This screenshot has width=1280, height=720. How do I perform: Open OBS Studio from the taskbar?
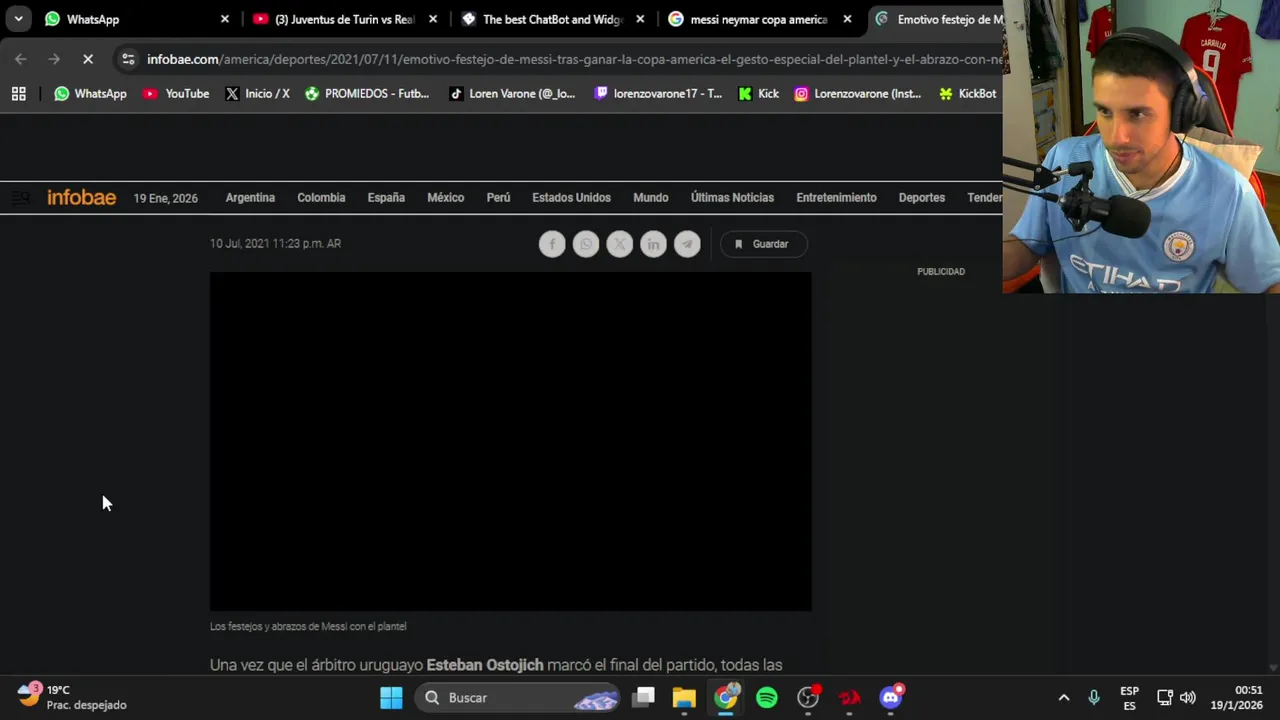tap(808, 697)
